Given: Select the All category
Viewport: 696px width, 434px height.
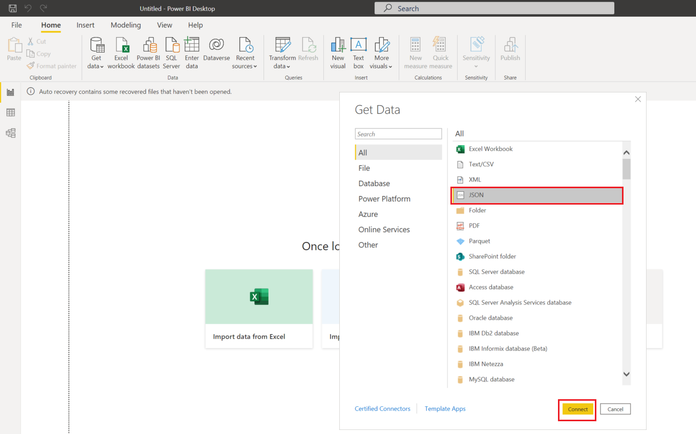Looking at the screenshot, I should click(x=399, y=153).
